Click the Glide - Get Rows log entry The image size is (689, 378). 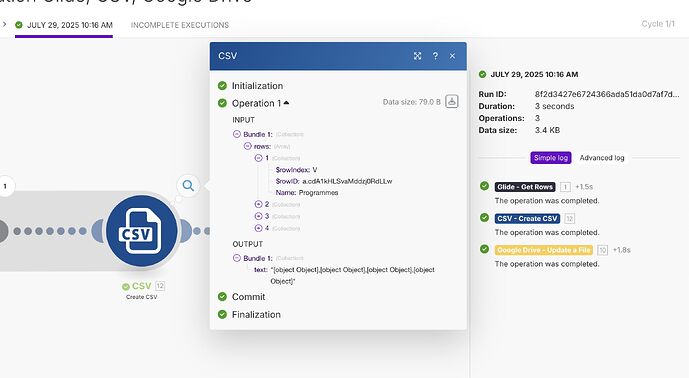(525, 187)
